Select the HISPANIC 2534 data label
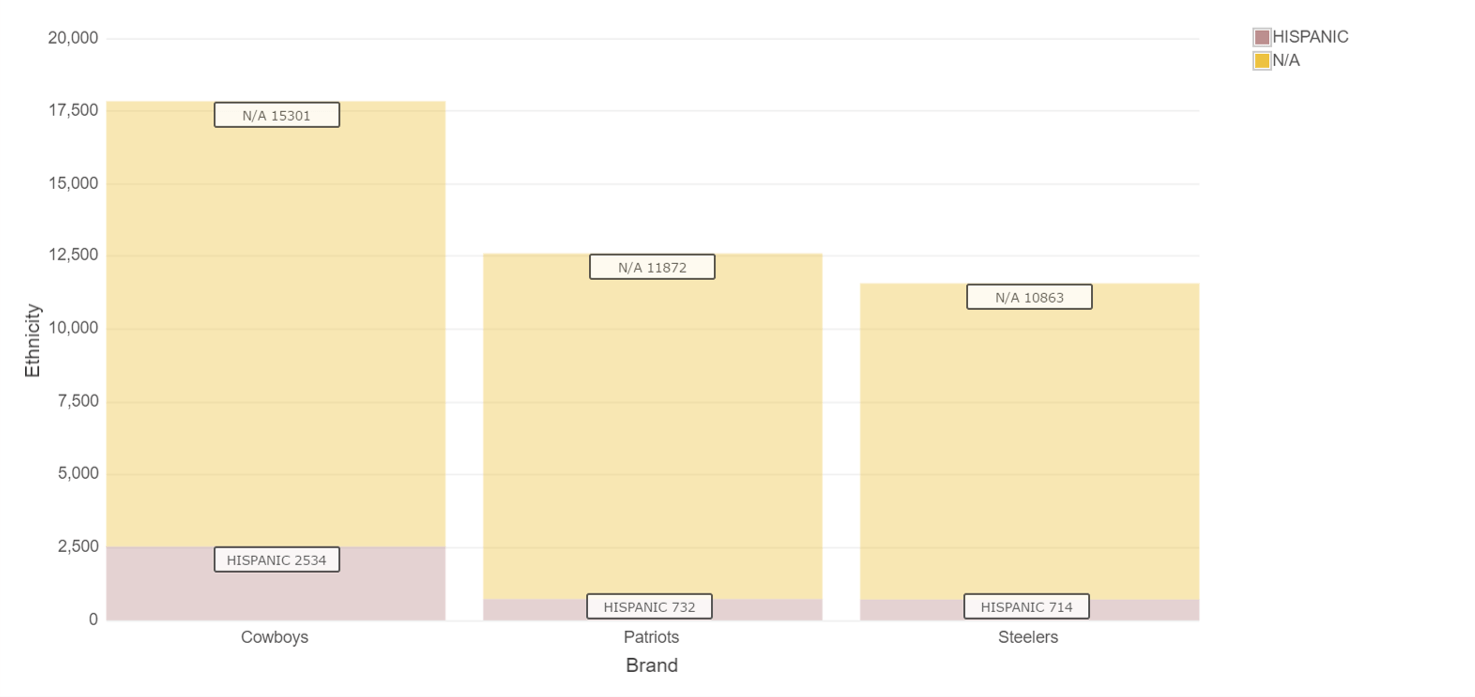1475x697 pixels. coord(277,560)
